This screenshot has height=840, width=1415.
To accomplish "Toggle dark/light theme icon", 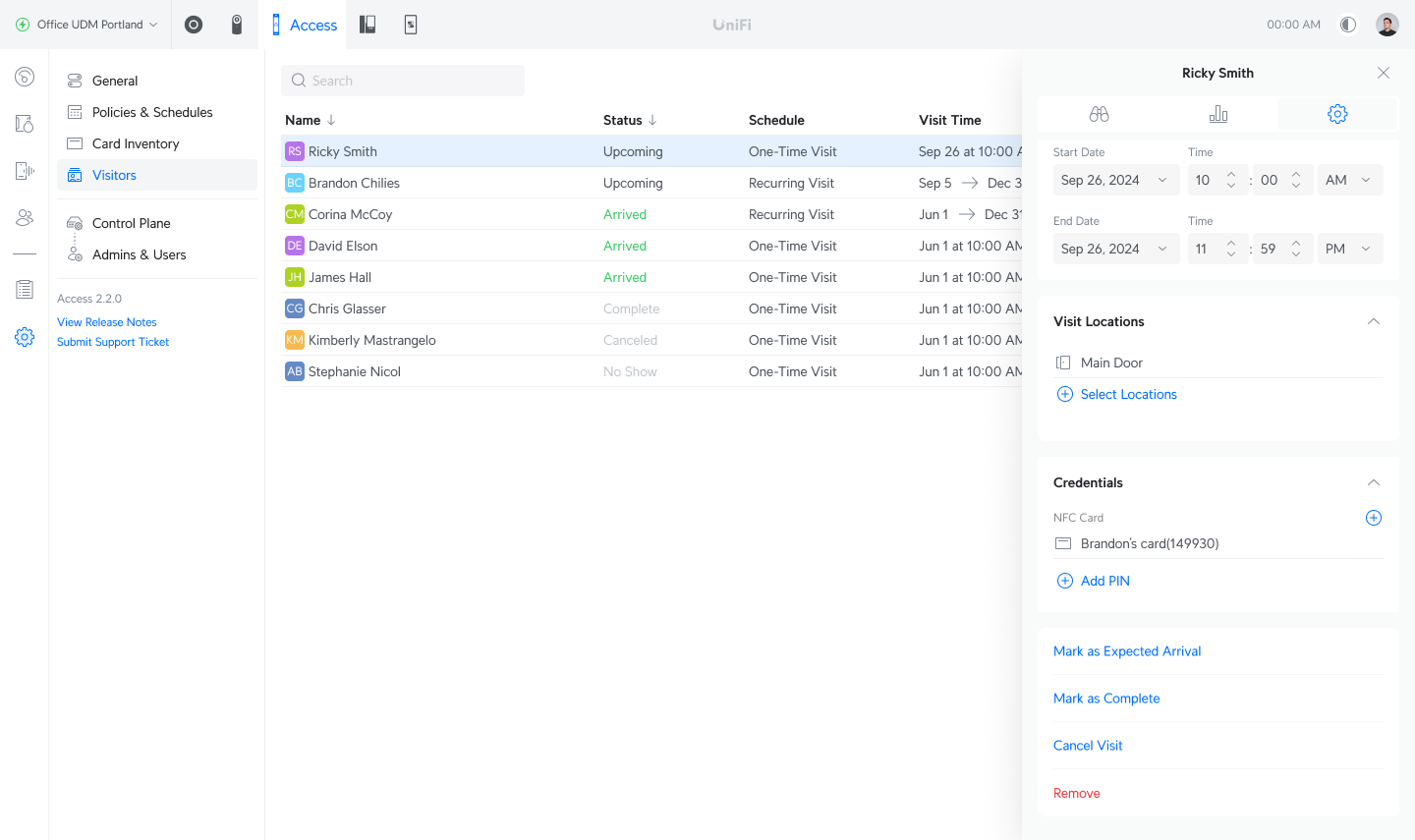I will click(x=1348, y=25).
